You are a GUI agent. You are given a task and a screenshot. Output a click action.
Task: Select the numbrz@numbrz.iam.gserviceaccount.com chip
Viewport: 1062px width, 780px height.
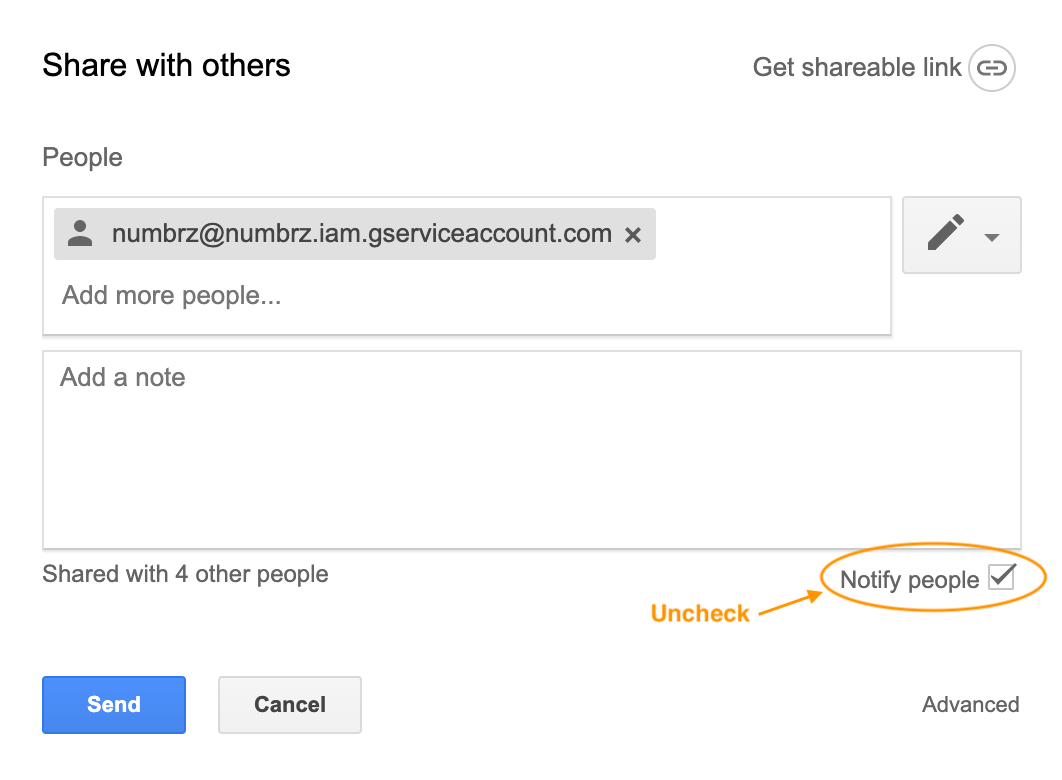pyautogui.click(x=355, y=234)
